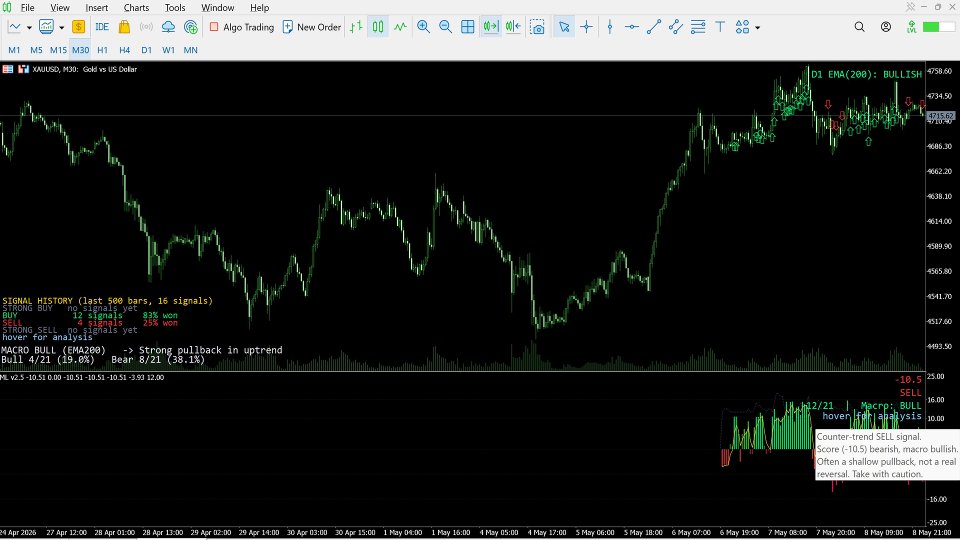The height and width of the screenshot is (540, 960).
Task: Open a New Order
Action: [x=312, y=27]
